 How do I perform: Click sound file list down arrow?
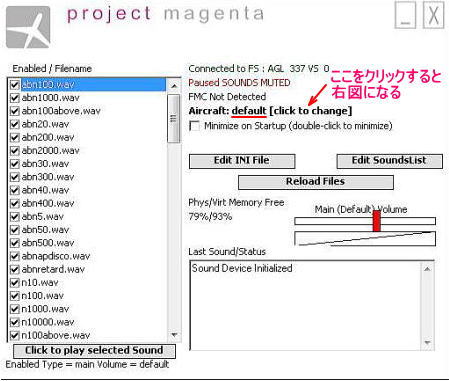(x=174, y=335)
